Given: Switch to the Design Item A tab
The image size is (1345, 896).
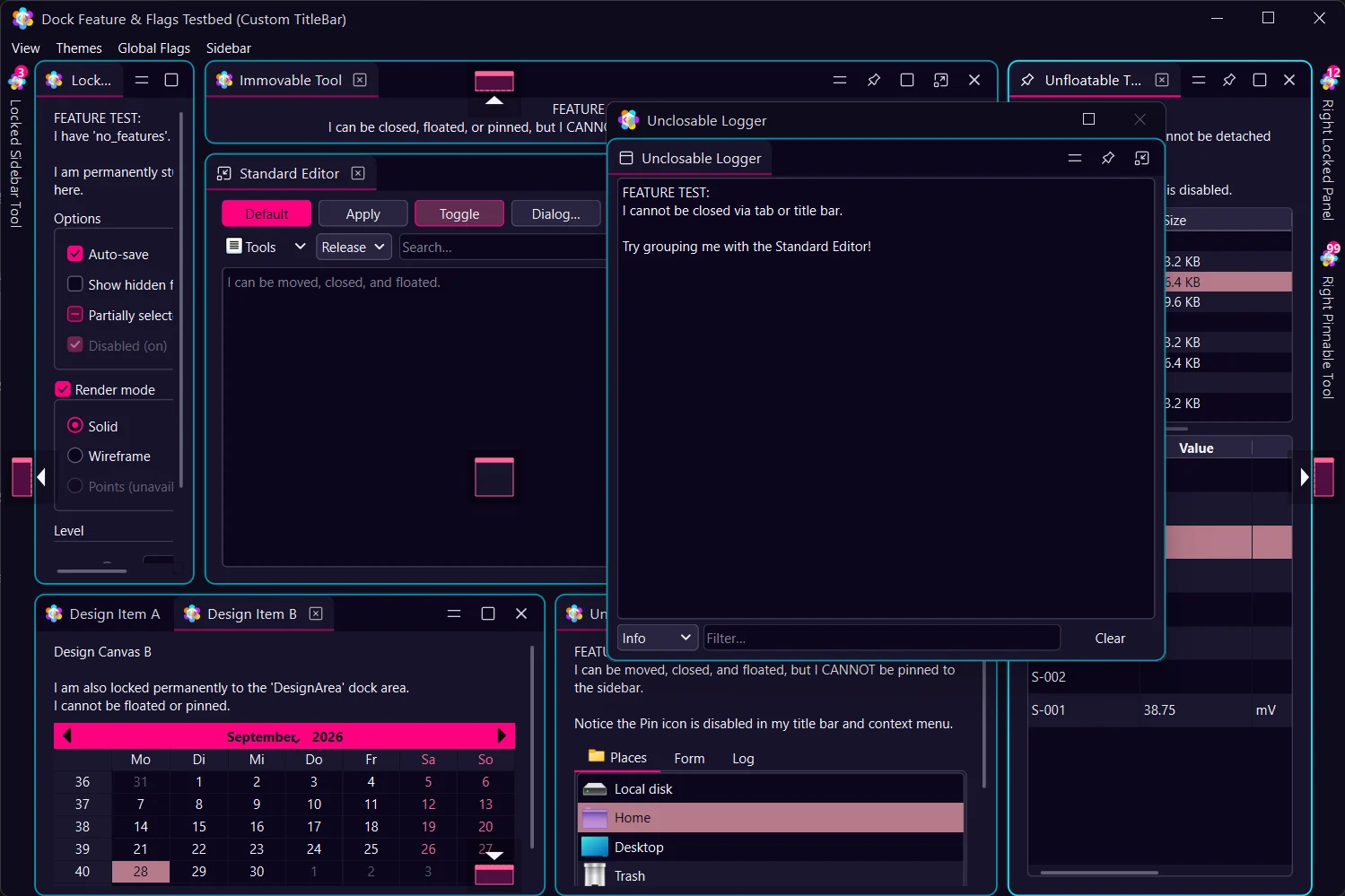Looking at the screenshot, I should click(x=104, y=613).
